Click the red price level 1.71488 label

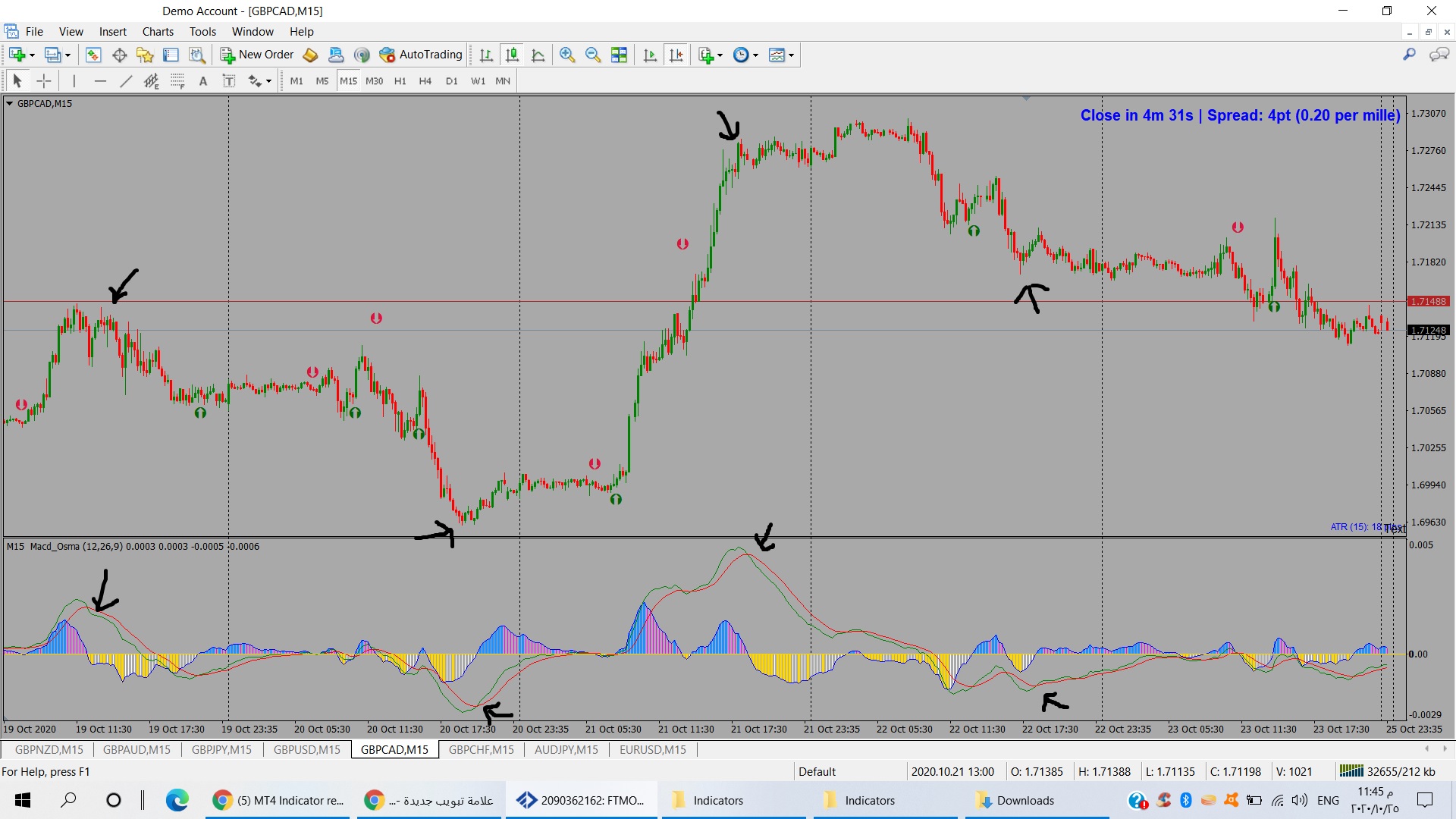coord(1428,302)
